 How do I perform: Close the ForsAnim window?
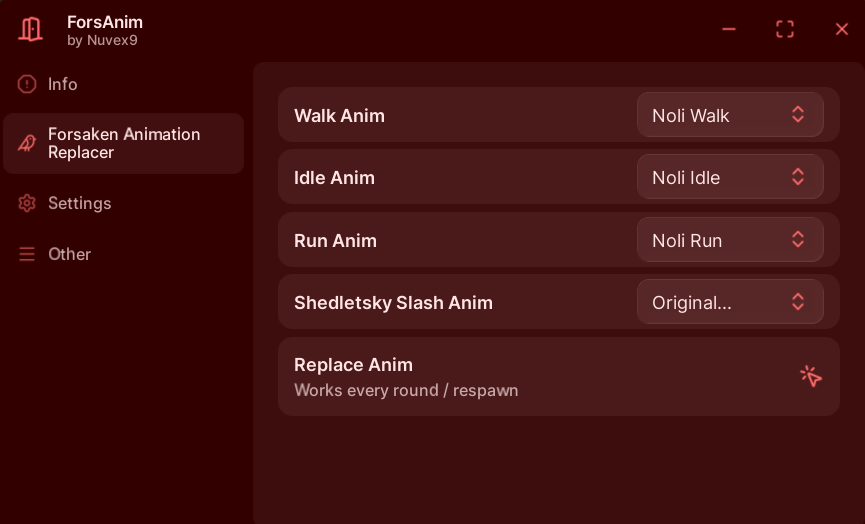coord(842,29)
